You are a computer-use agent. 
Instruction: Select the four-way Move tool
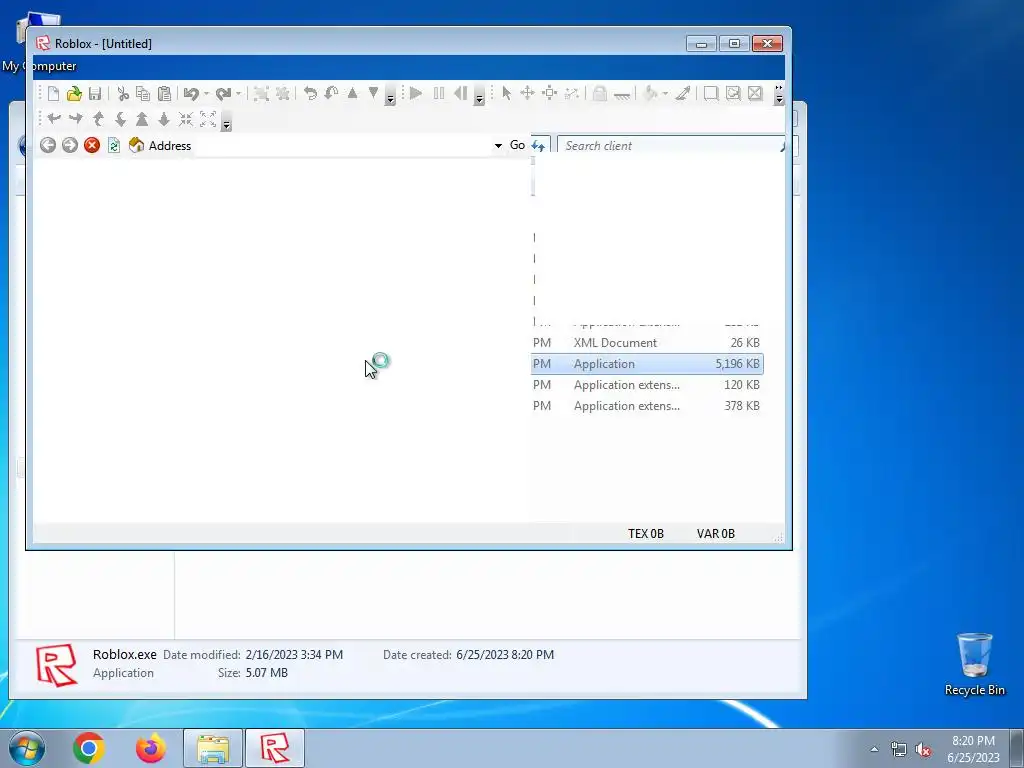[527, 93]
